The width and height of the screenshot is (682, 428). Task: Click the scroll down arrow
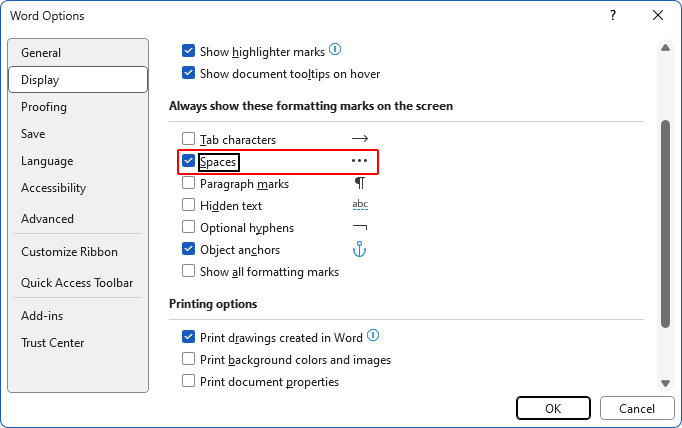(665, 382)
